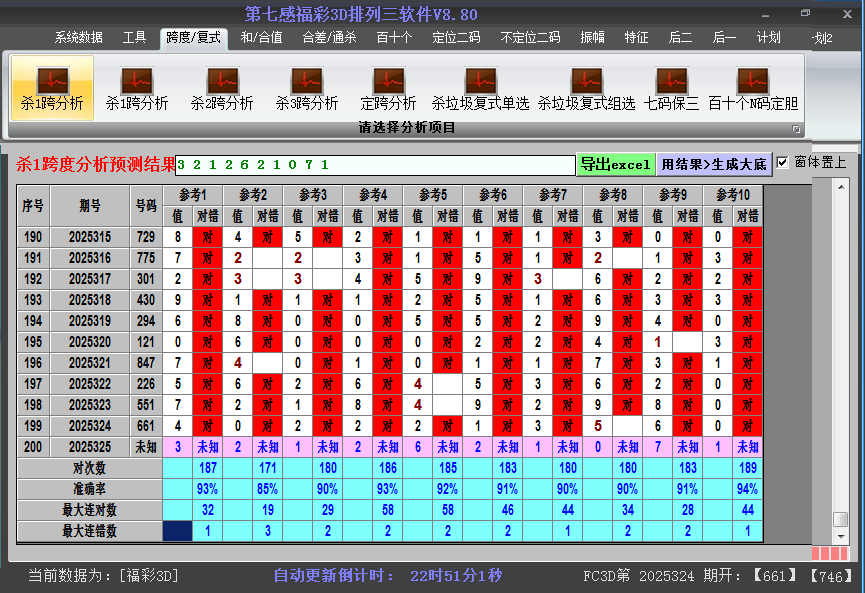
Task: Click the 杀垃圾复式组选 icon
Action: [x=586, y=86]
